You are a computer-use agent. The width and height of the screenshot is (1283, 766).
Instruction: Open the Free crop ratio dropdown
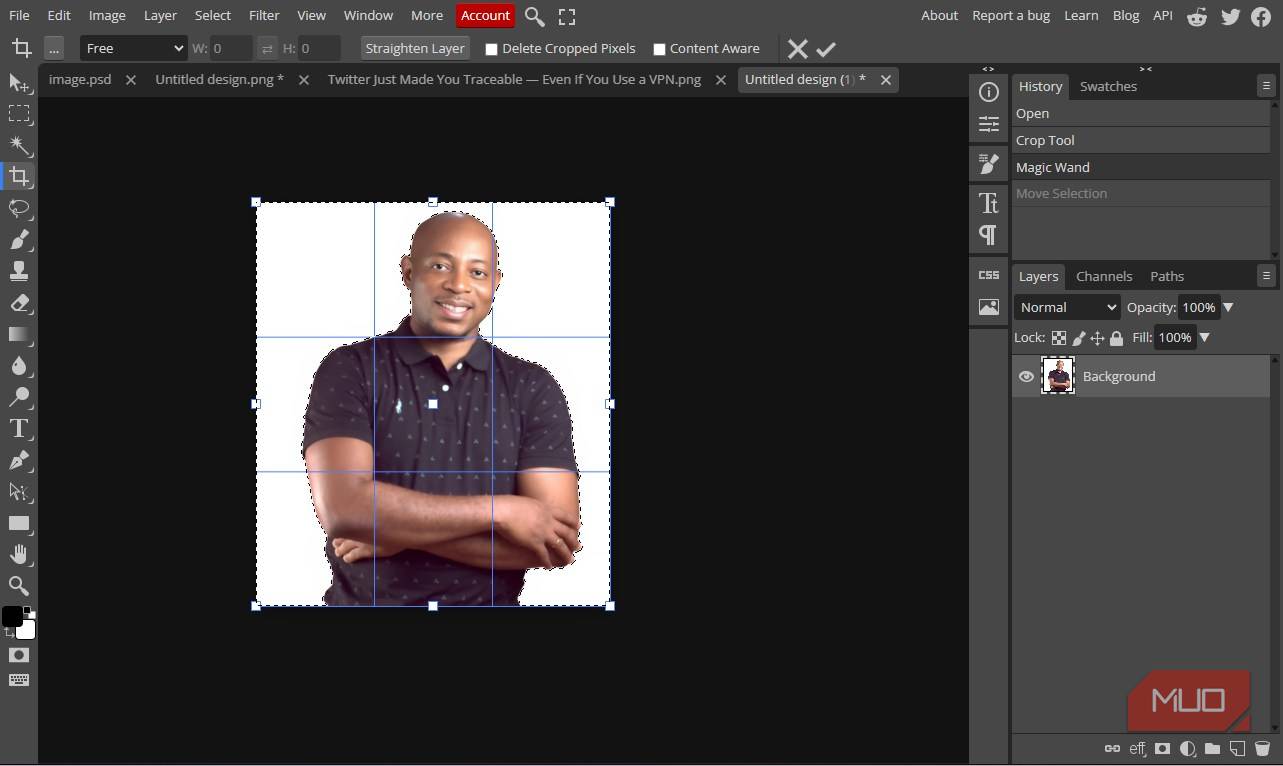point(133,48)
